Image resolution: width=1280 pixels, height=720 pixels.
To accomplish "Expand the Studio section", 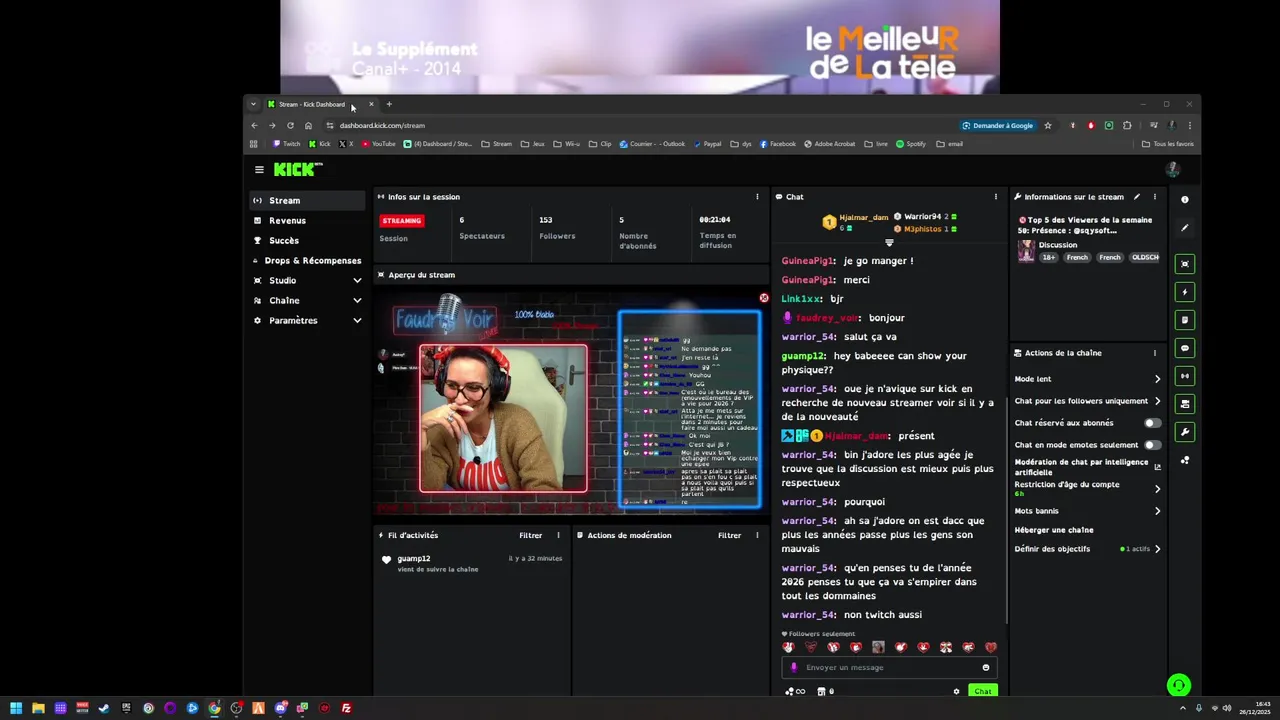I will click(x=308, y=280).
